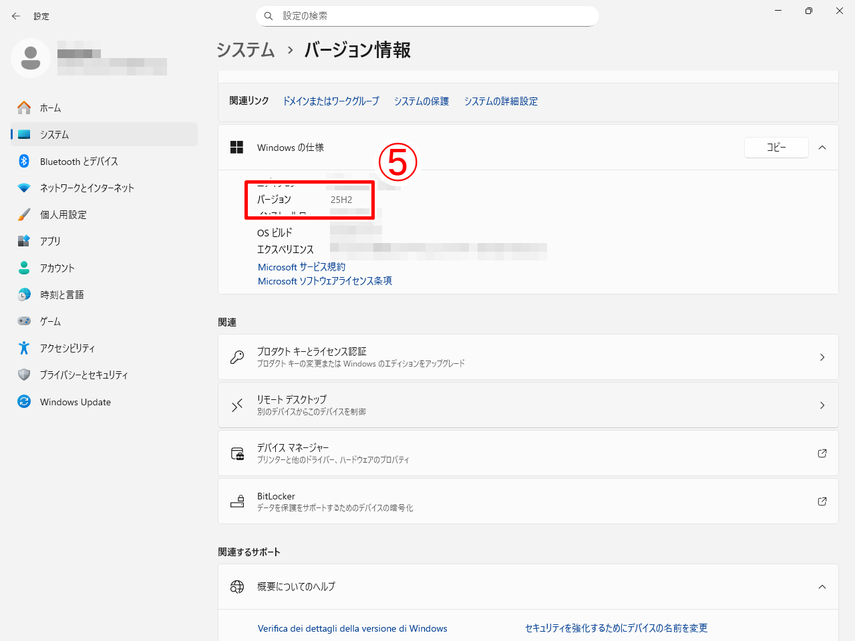Click the OS ビルド label
Viewport: 855px width, 641px height.
[274, 233]
